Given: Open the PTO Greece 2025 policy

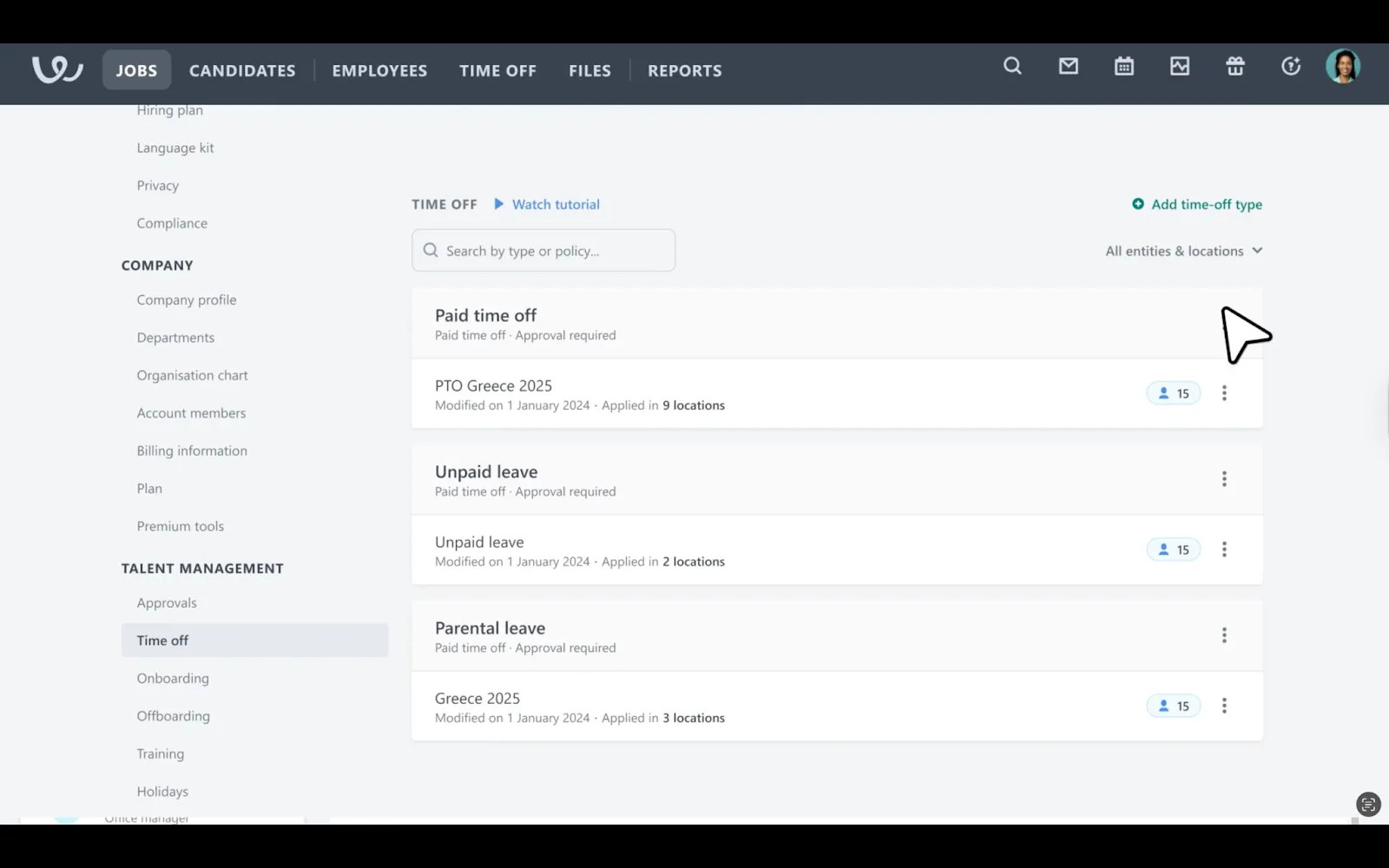Looking at the screenshot, I should [x=493, y=385].
